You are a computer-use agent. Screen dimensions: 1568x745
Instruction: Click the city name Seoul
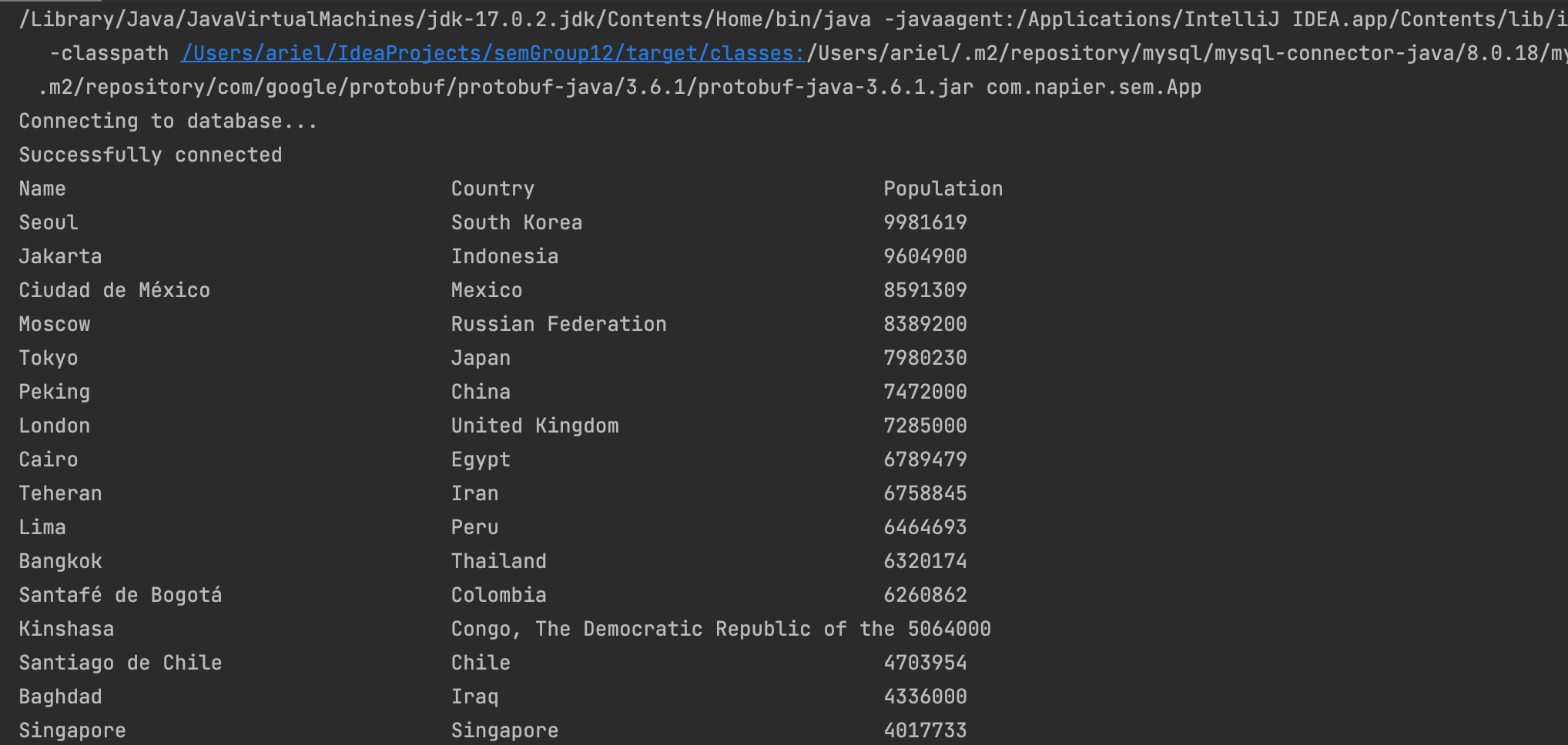pyautogui.click(x=49, y=222)
